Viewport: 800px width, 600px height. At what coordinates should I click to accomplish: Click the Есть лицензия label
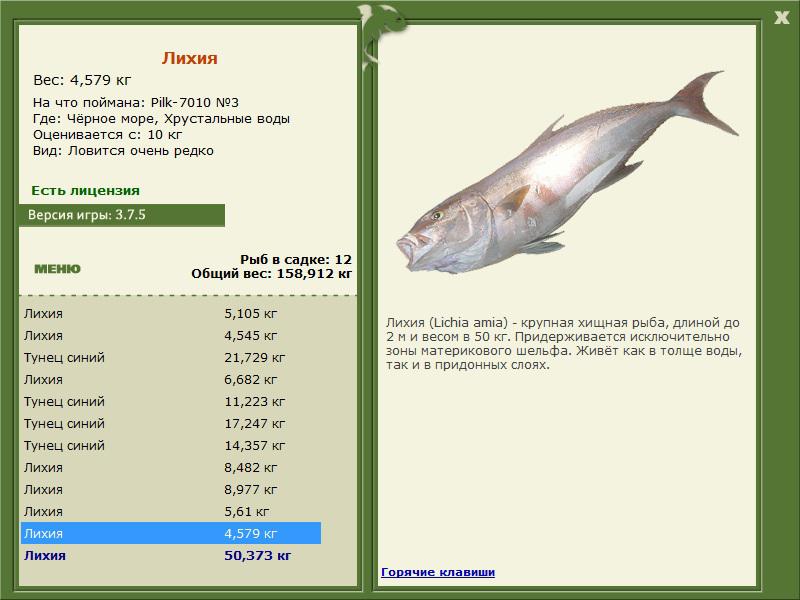coord(85,190)
